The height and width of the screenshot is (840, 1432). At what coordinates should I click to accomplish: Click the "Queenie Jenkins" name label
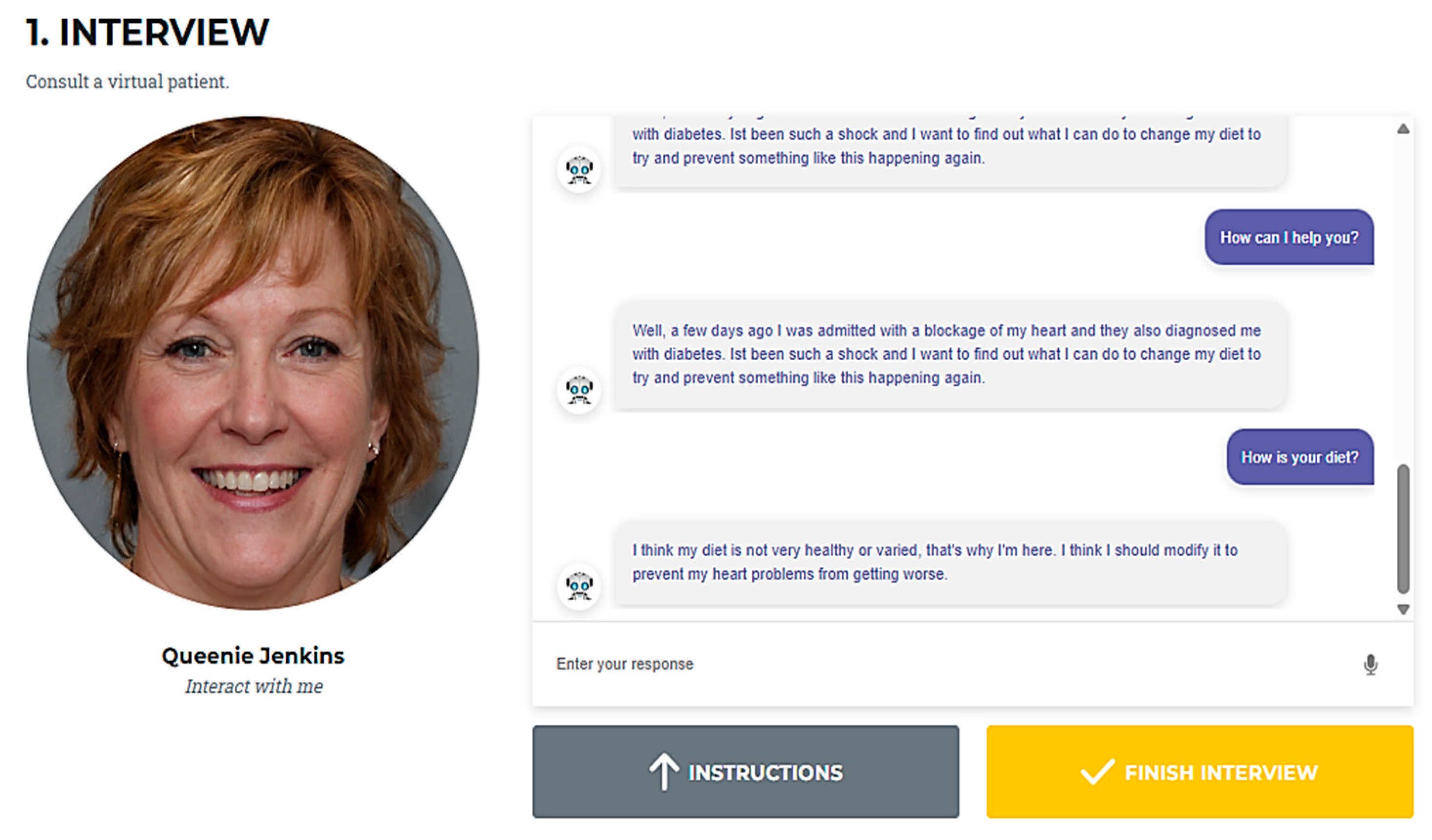[253, 656]
